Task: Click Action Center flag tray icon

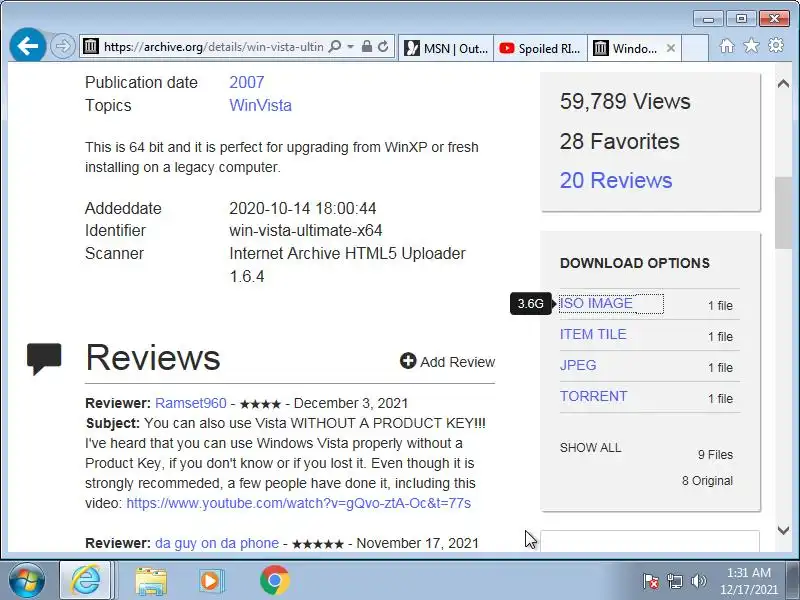Action: [651, 581]
